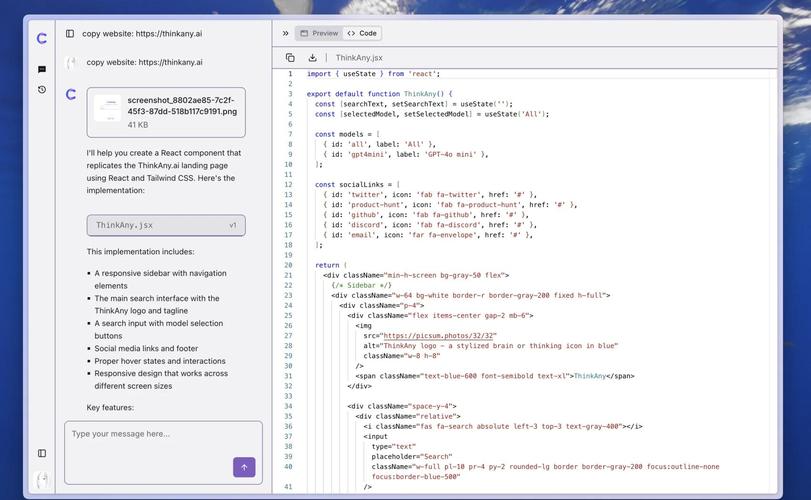Open the chat messages icon in sidebar
Image resolution: width=811 pixels, height=500 pixels.
point(42,70)
